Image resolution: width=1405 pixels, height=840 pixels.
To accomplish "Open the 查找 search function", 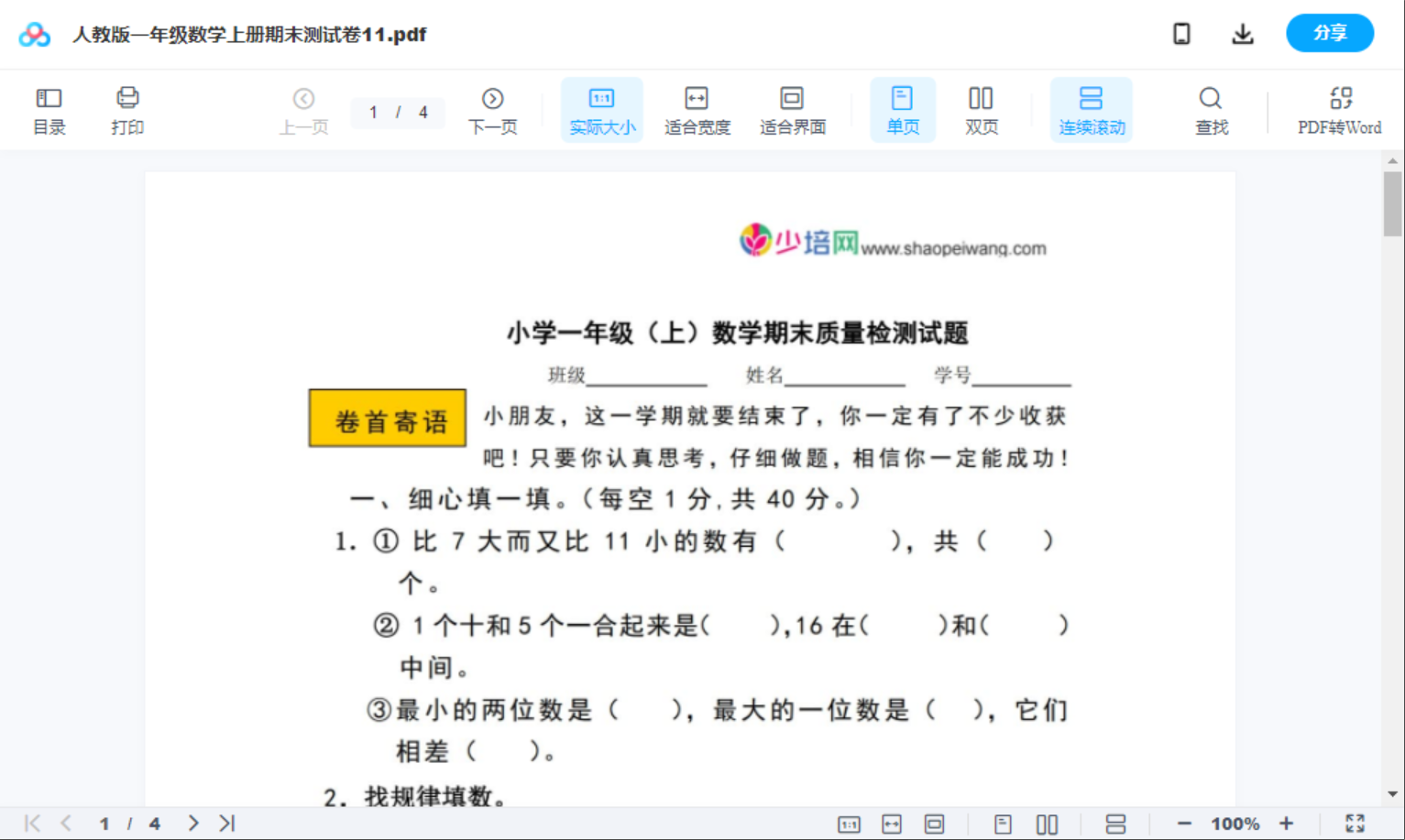I will 1211,109.
